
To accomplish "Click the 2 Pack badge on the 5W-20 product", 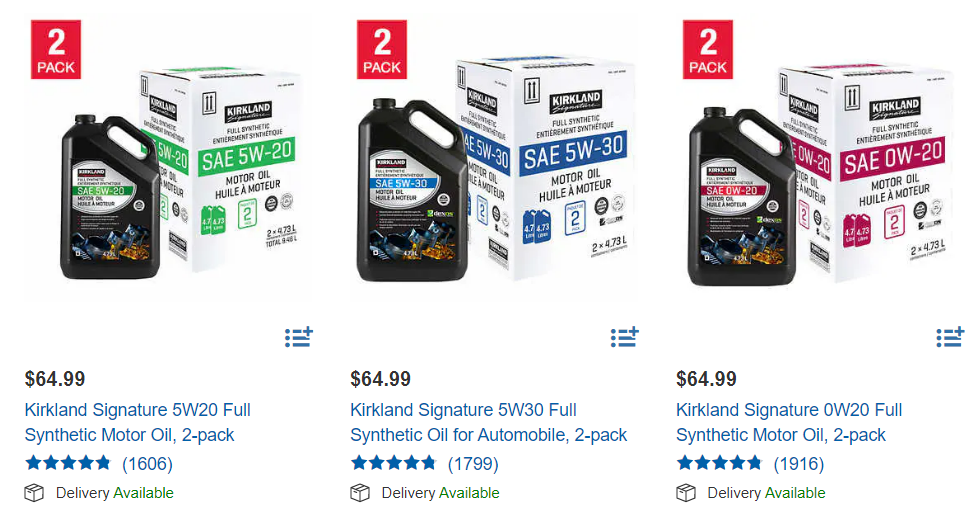I will [56, 50].
